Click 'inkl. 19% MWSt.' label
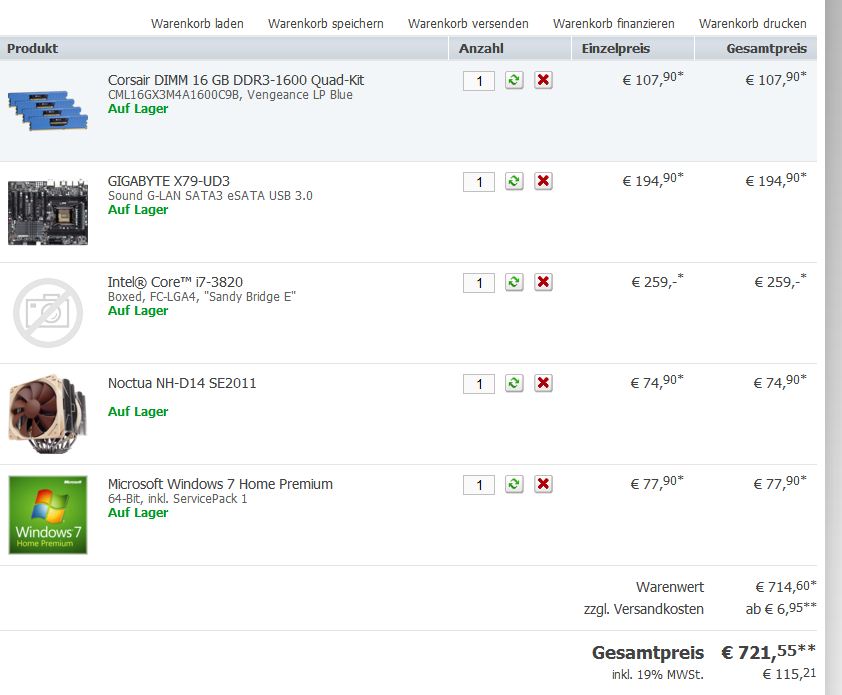Screen dimensions: 842x695 coord(657,675)
